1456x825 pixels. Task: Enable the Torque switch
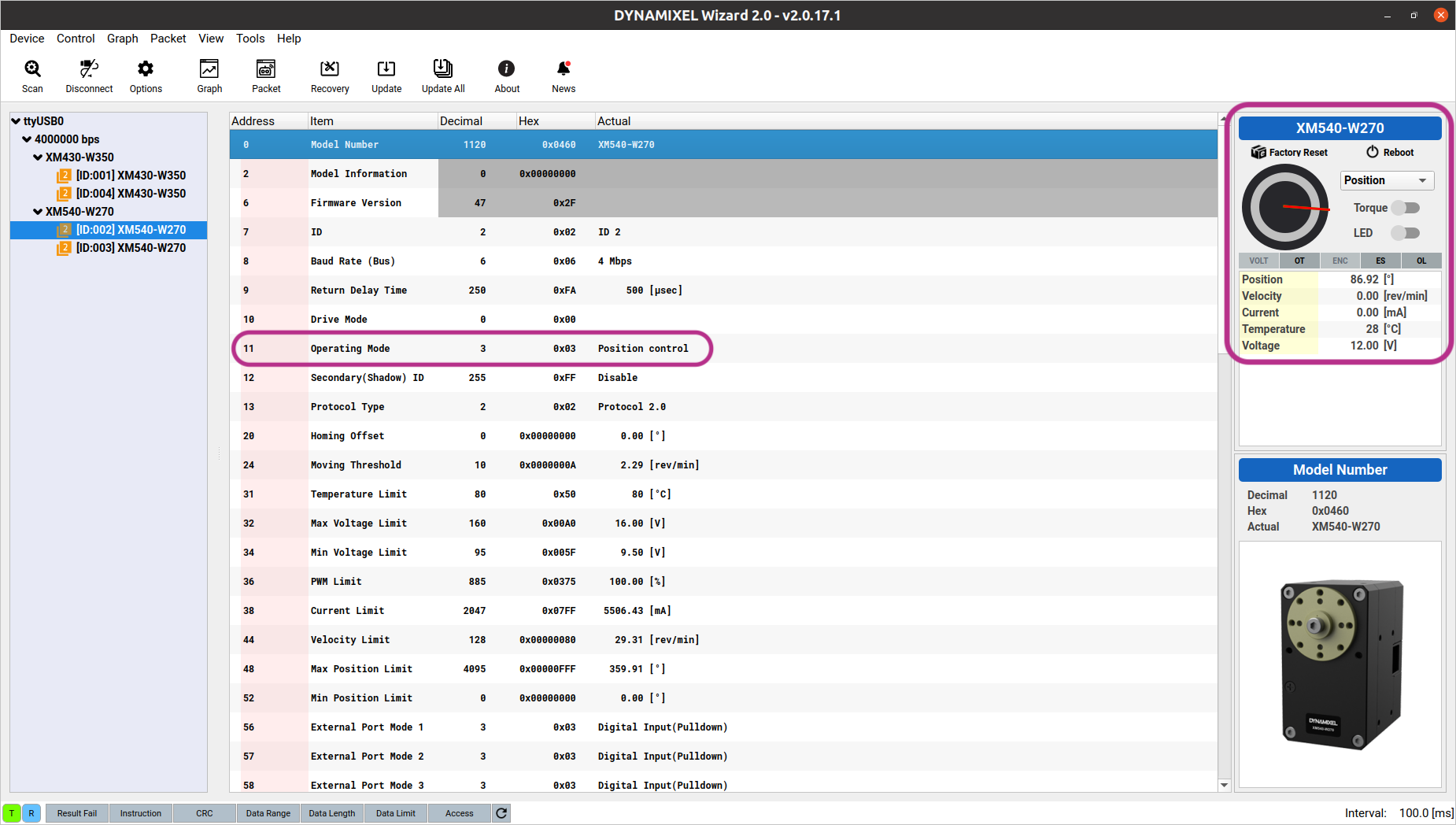point(1405,208)
